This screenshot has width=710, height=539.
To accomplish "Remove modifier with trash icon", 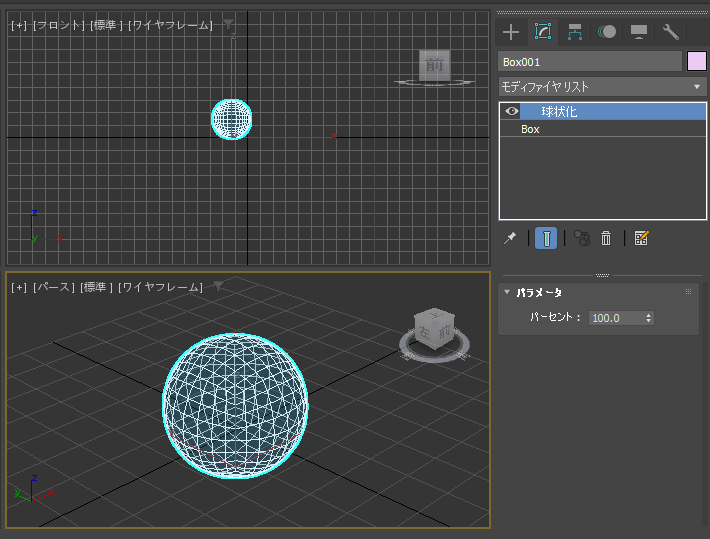I will 606,238.
